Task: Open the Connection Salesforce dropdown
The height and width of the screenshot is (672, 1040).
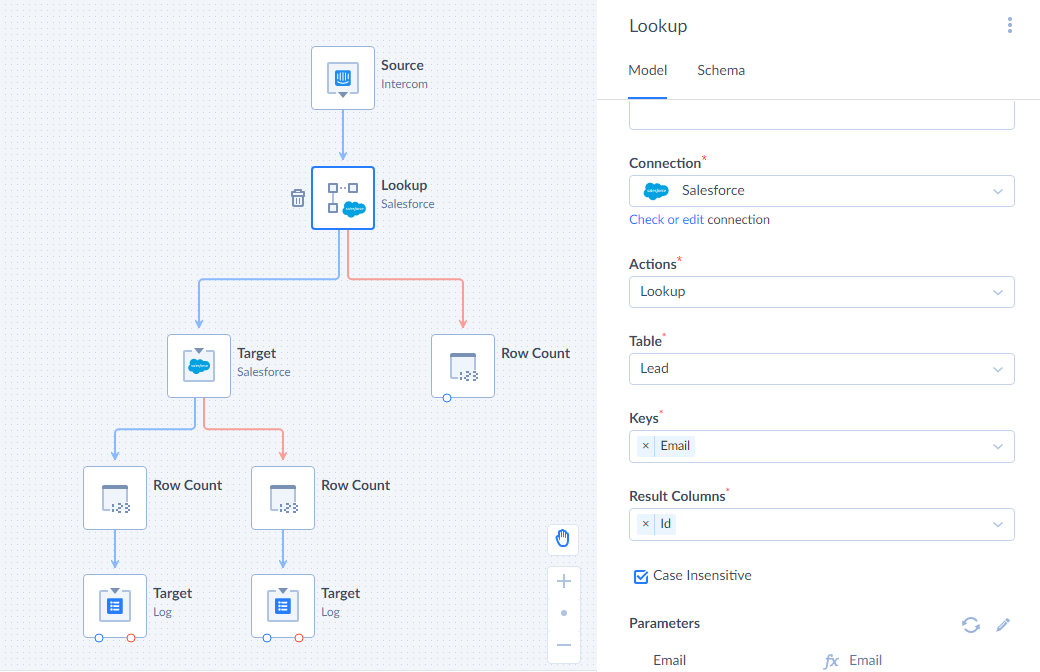Action: [822, 191]
